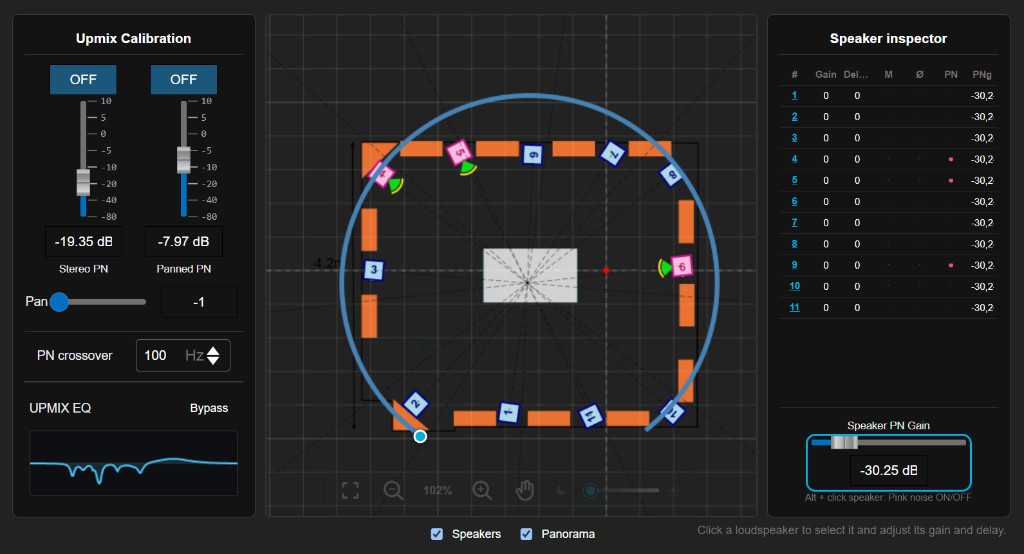Click the Upmix Calibration panel title

click(x=133, y=39)
